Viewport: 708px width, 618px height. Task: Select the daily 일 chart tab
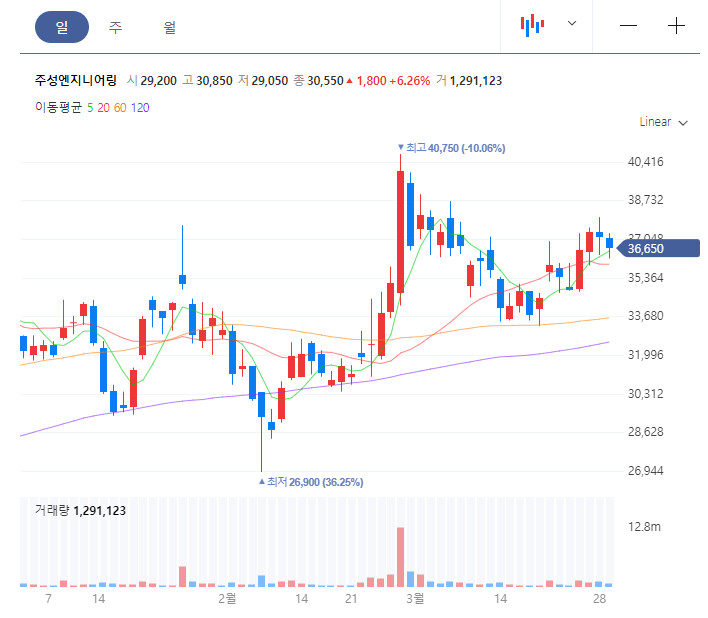pos(62,27)
